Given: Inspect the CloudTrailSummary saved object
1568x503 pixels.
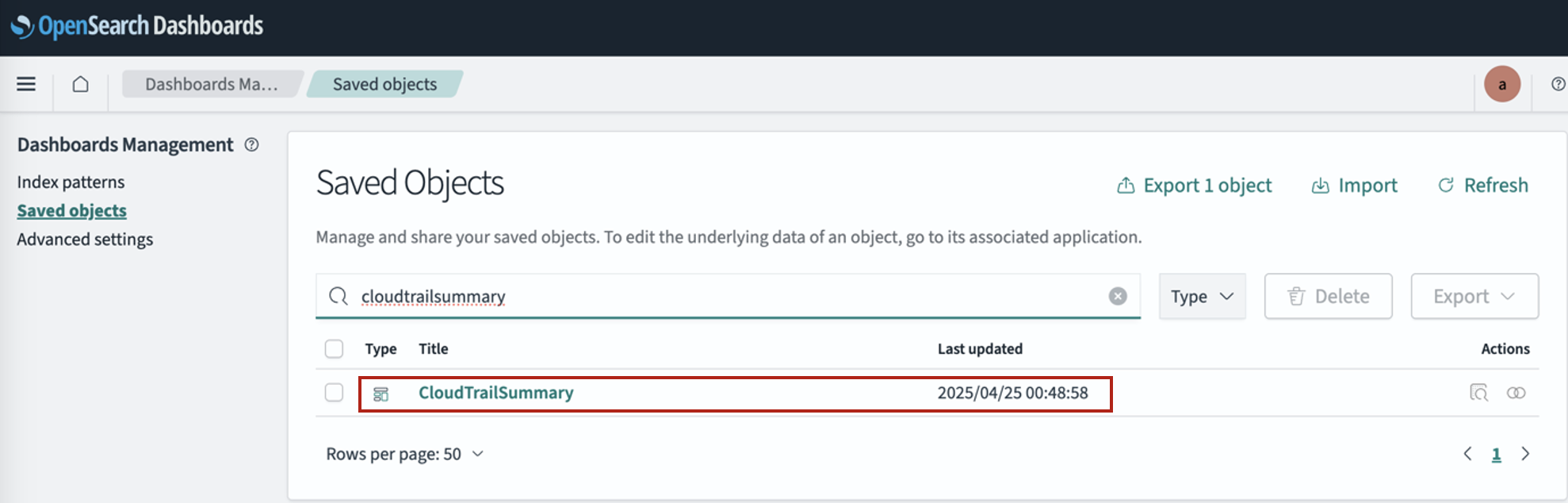Looking at the screenshot, I should point(1478,393).
